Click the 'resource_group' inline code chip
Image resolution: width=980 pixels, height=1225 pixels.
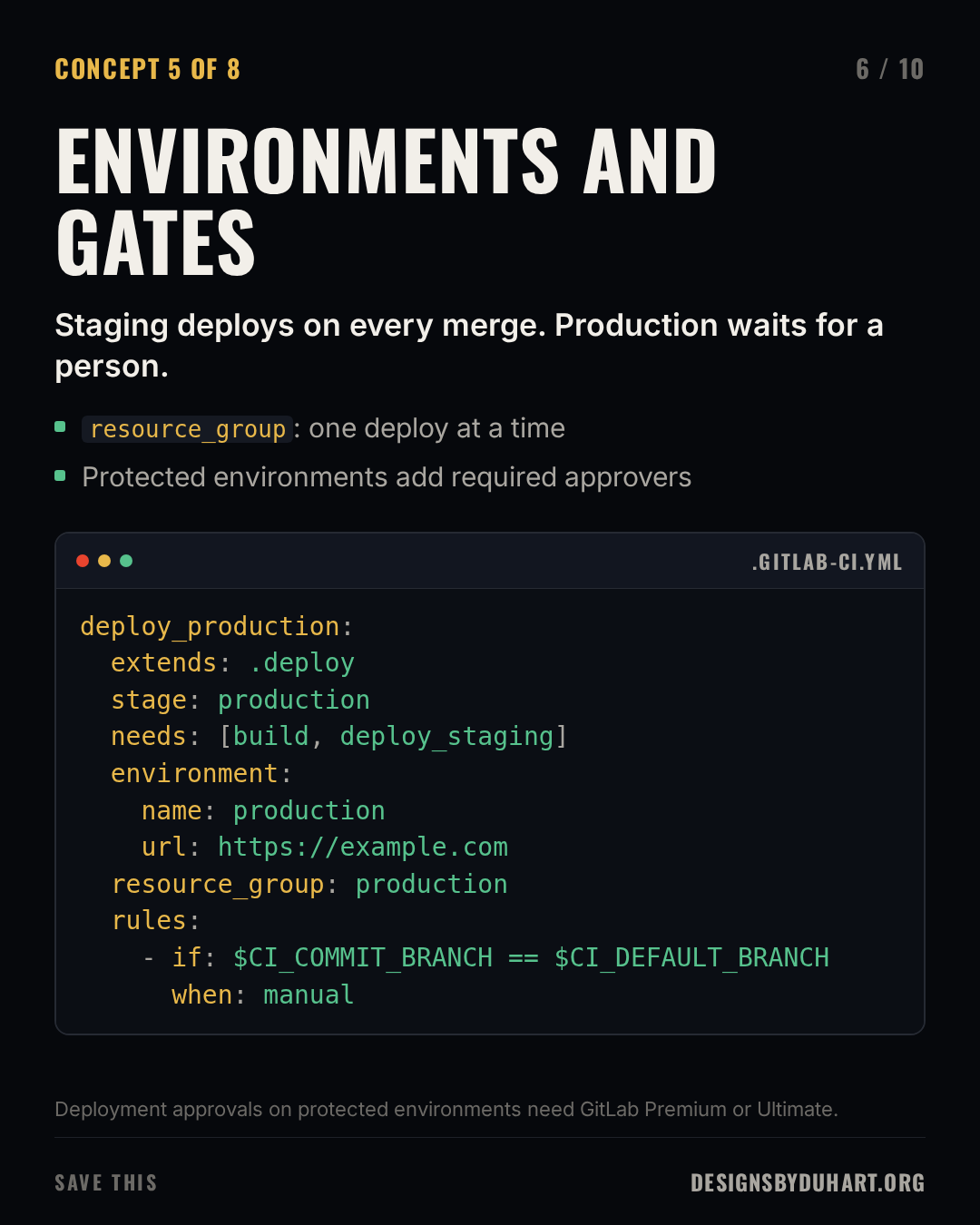[x=188, y=428]
